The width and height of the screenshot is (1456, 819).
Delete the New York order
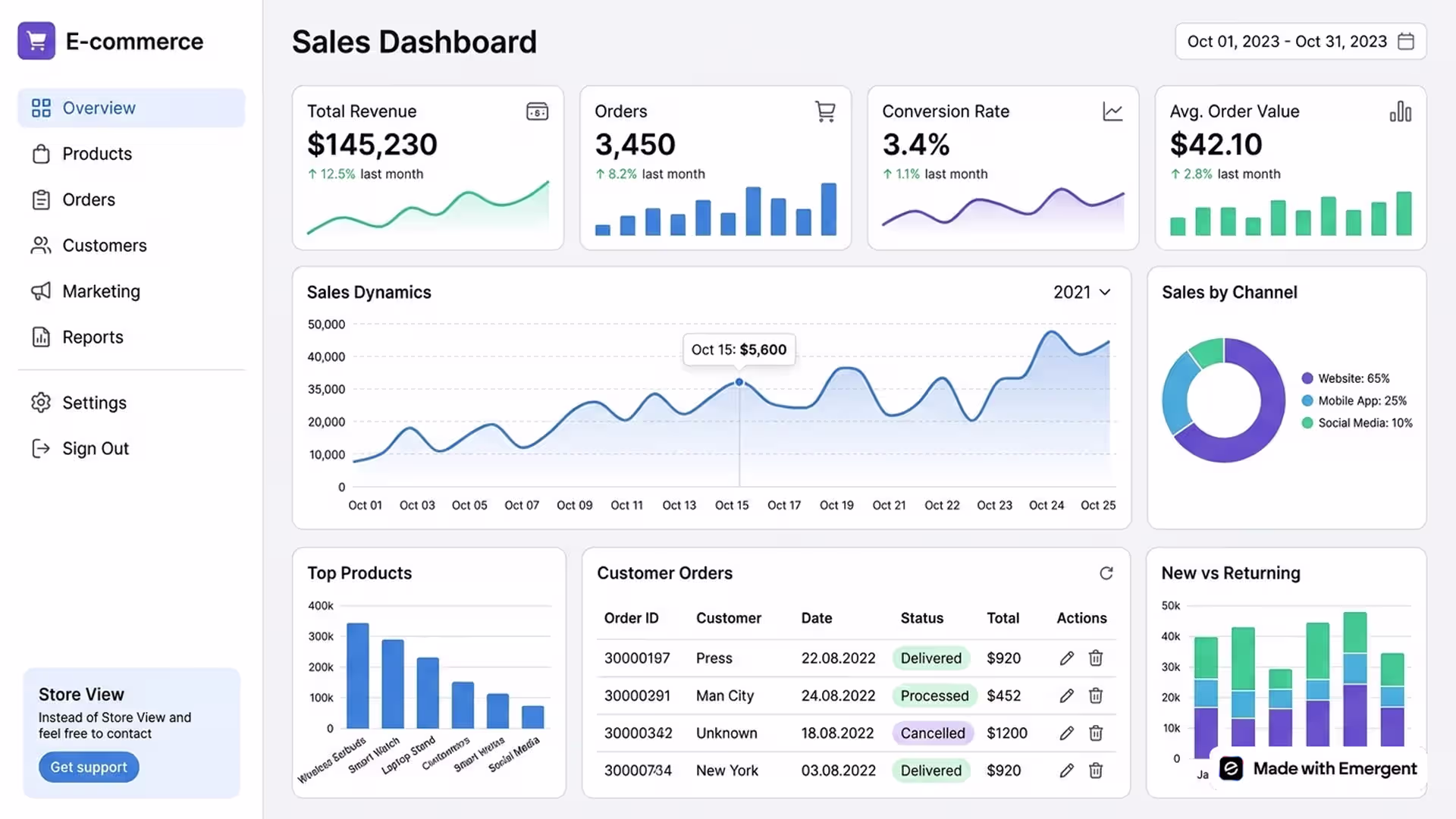(1096, 770)
